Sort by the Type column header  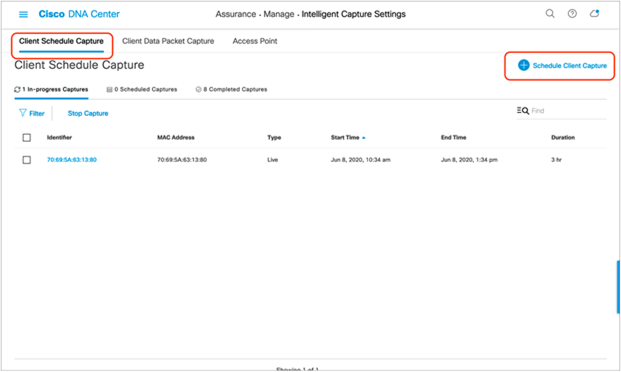click(274, 138)
